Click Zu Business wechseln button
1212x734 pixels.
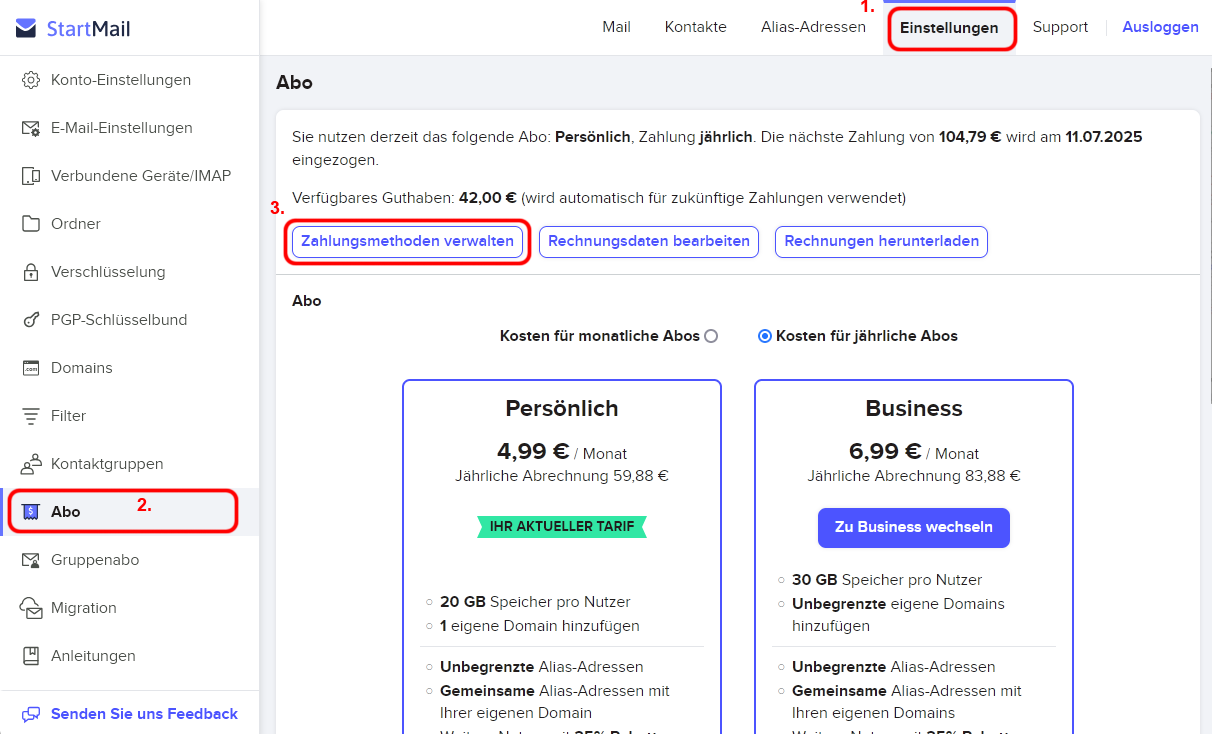point(914,527)
